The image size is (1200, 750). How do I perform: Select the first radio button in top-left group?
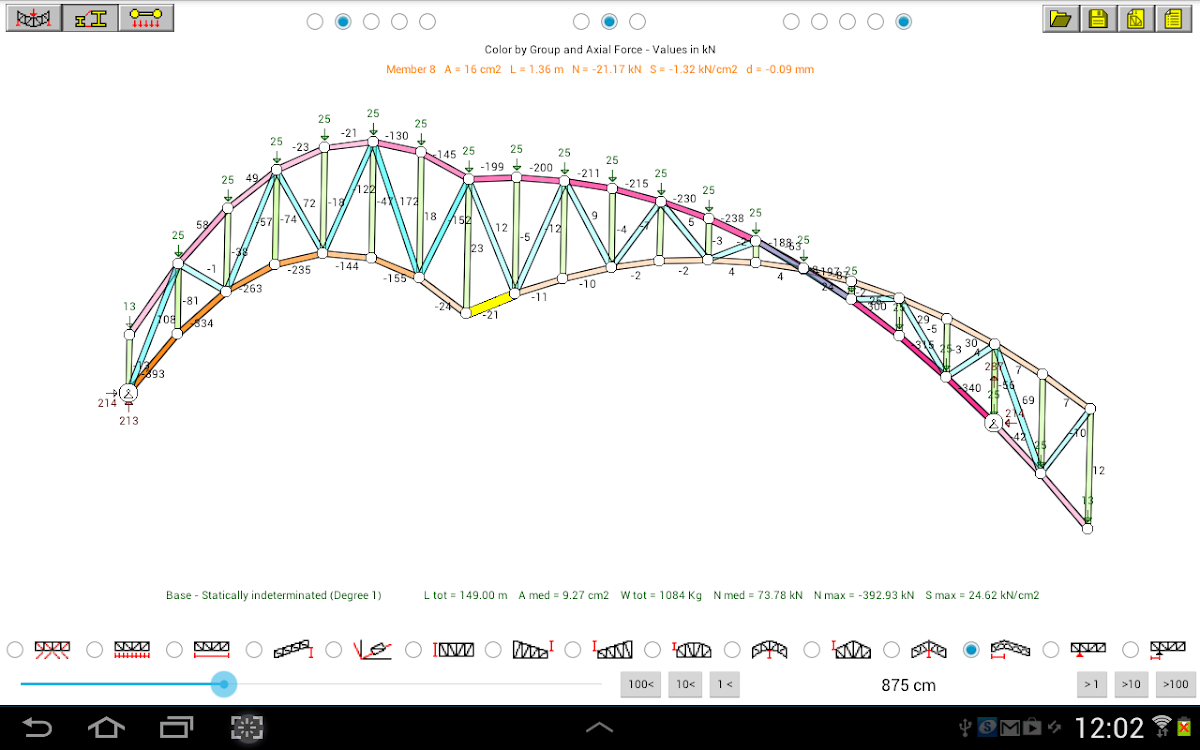coord(315,21)
